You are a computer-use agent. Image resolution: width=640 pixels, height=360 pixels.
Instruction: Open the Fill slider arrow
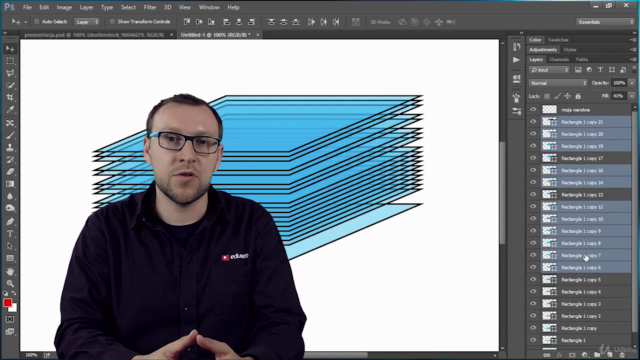click(632, 96)
